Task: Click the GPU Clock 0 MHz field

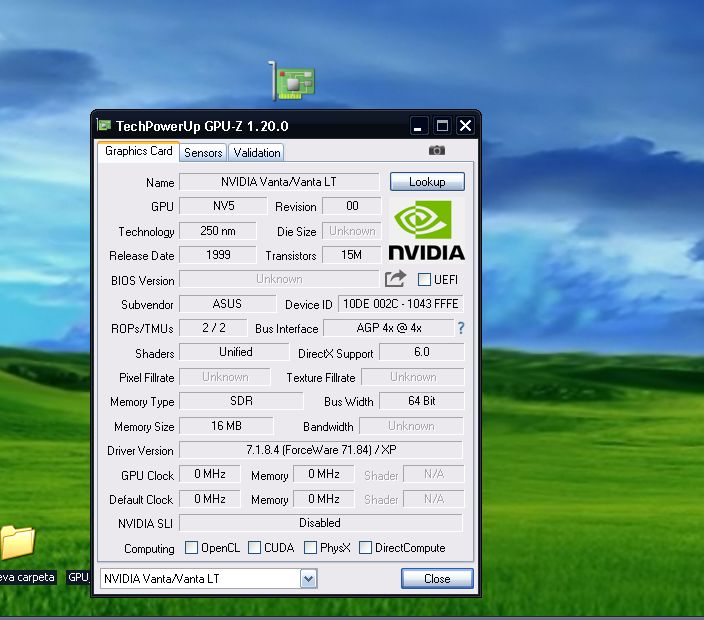Action: pos(210,474)
